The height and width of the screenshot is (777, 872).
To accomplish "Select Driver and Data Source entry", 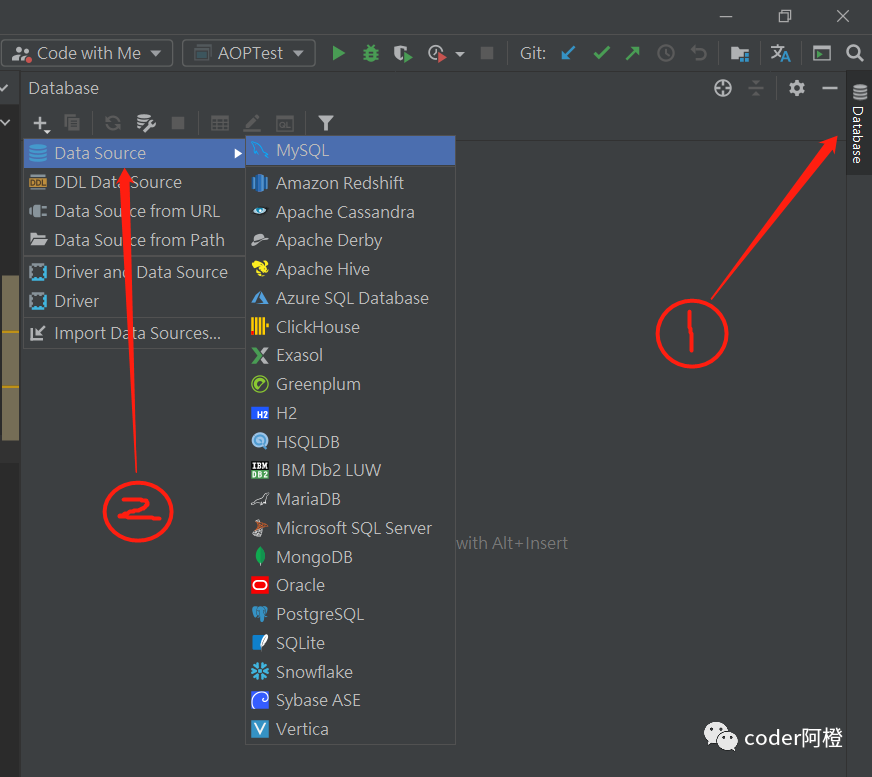I will coord(135,272).
